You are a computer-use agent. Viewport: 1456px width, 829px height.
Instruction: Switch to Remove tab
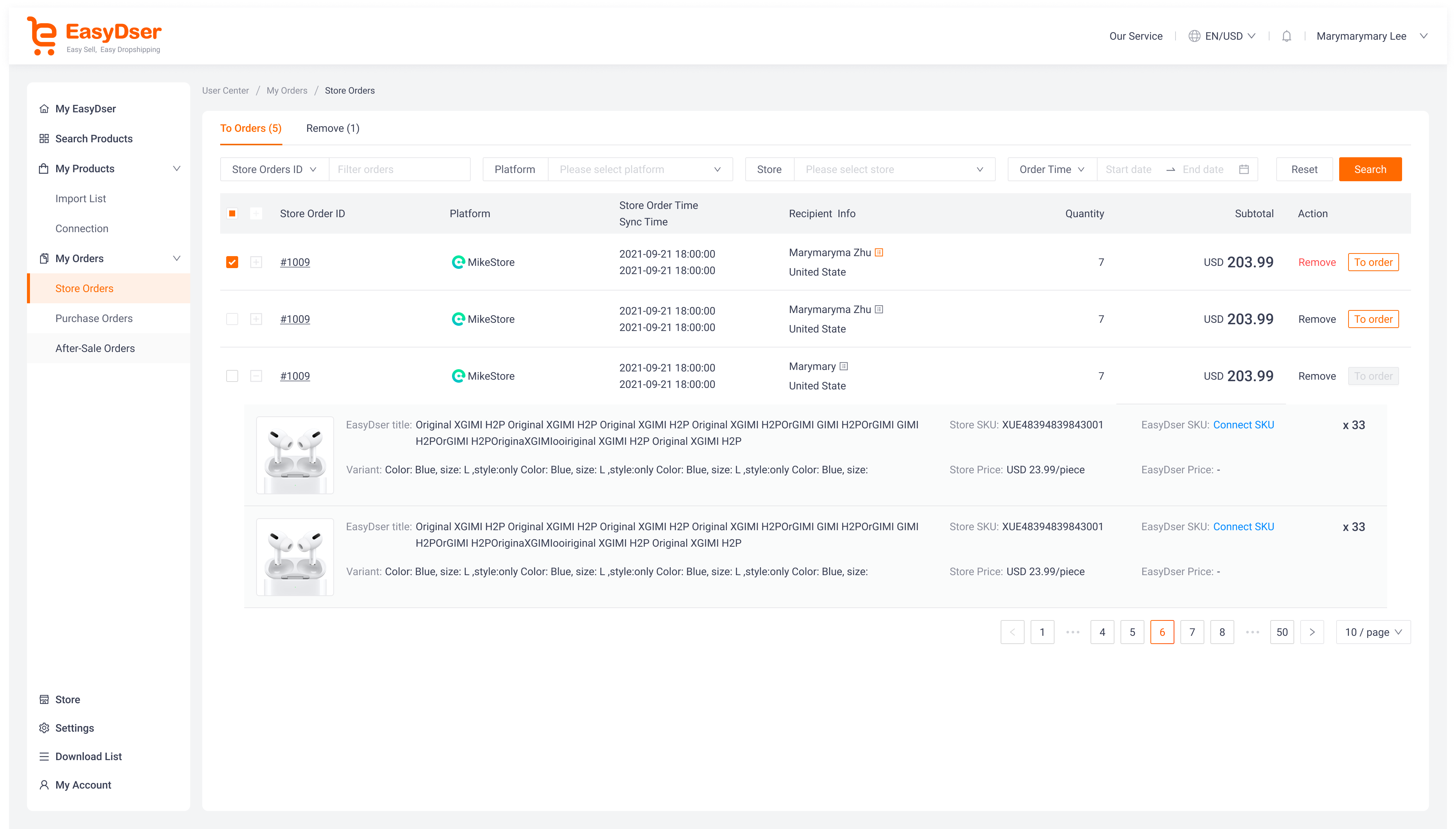(x=332, y=128)
